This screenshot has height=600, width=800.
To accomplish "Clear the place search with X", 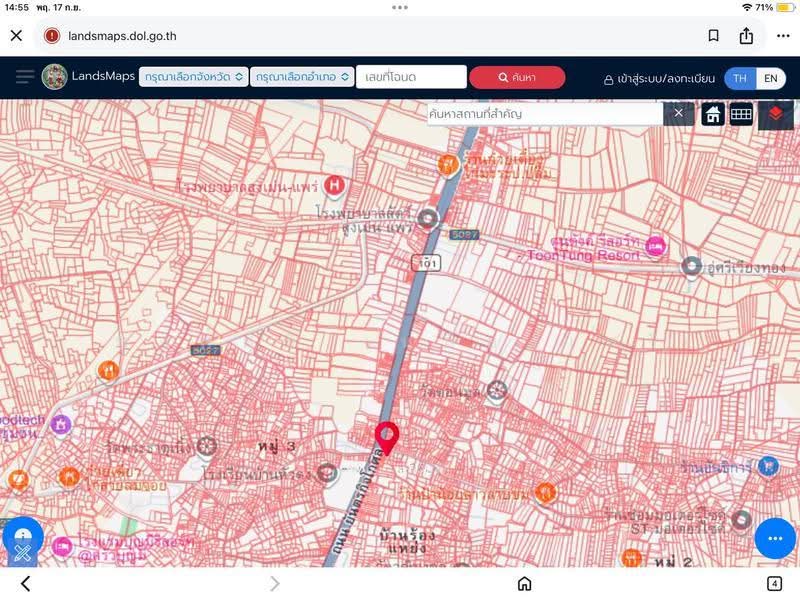I will (678, 113).
